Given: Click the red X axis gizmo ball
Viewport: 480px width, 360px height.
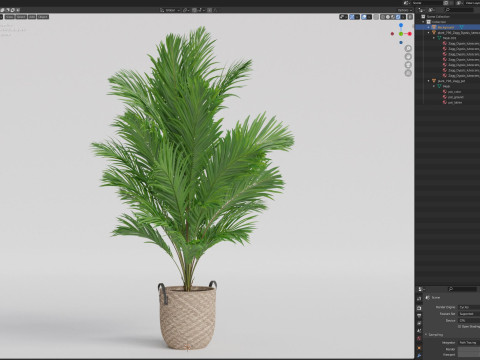Looking at the screenshot, I should pyautogui.click(x=409, y=34).
